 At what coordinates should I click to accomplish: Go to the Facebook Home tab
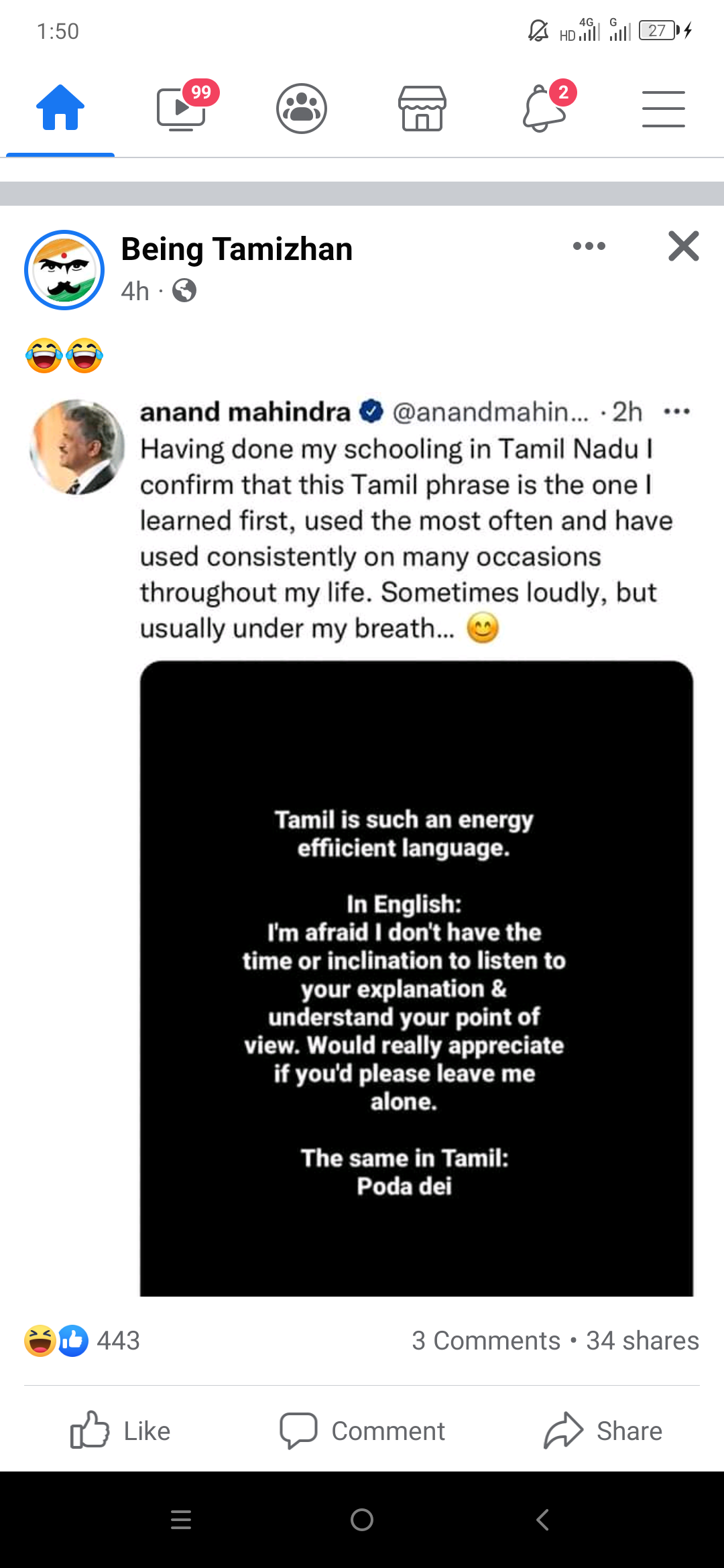point(60,108)
